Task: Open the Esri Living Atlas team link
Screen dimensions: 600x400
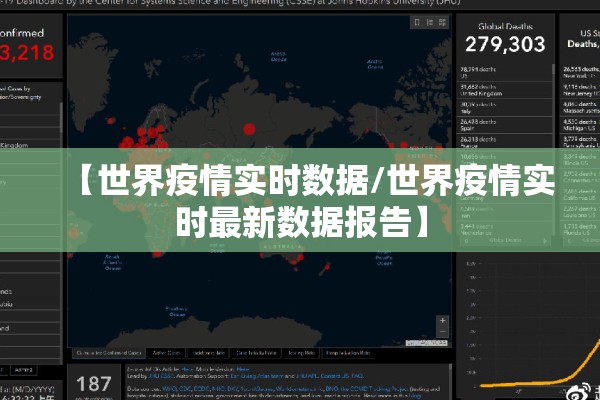Action: (257, 376)
